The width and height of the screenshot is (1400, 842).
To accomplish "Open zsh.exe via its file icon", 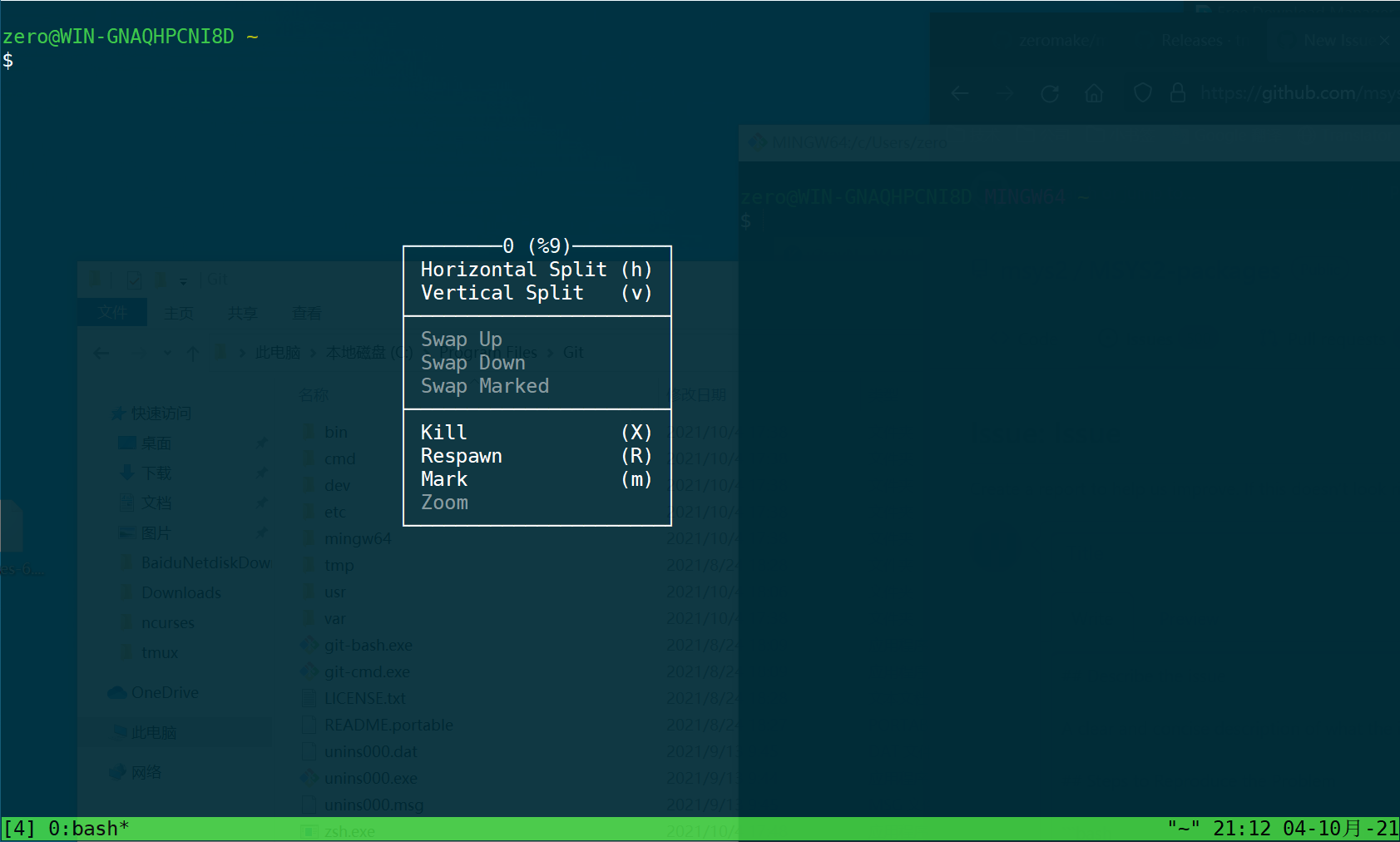I will coord(309,830).
